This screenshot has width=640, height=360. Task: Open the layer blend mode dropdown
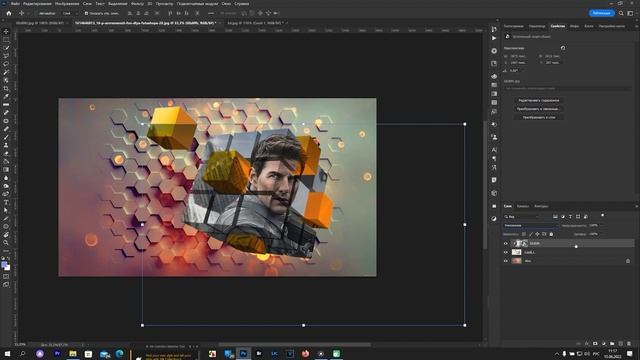[530, 225]
